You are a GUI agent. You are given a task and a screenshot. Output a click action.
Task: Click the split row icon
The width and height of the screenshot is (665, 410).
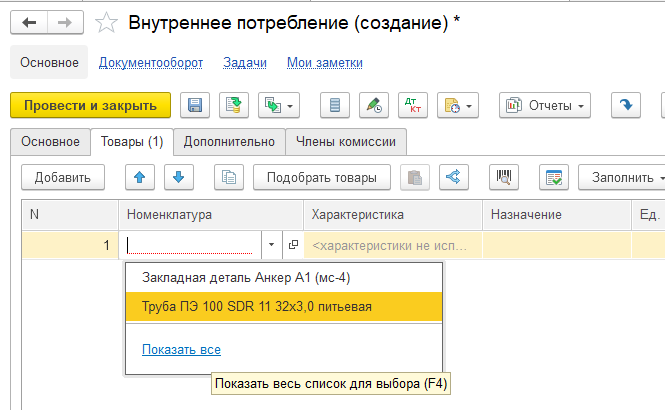453,178
